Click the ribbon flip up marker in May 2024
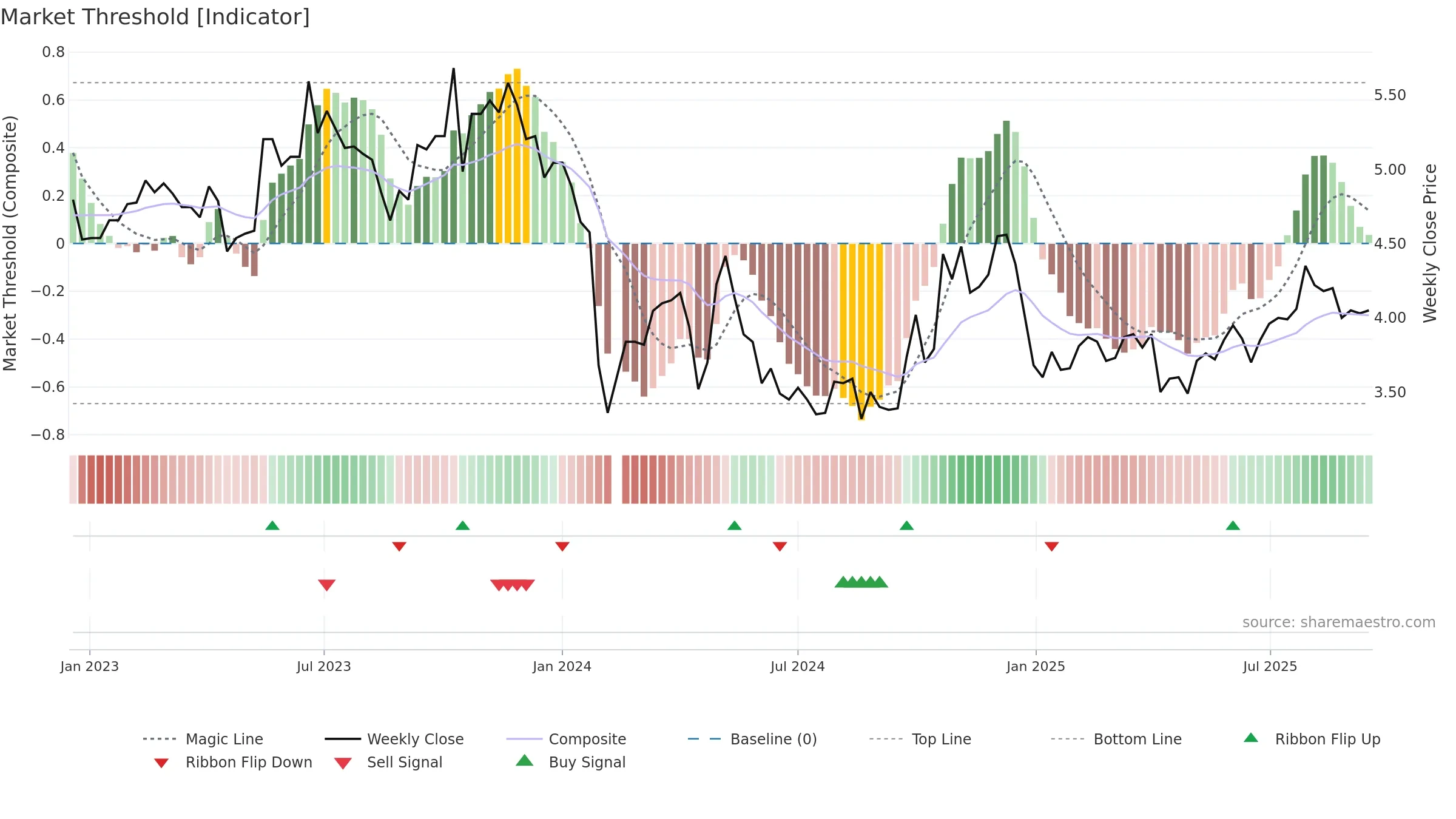This screenshot has width=1456, height=819. point(735,525)
